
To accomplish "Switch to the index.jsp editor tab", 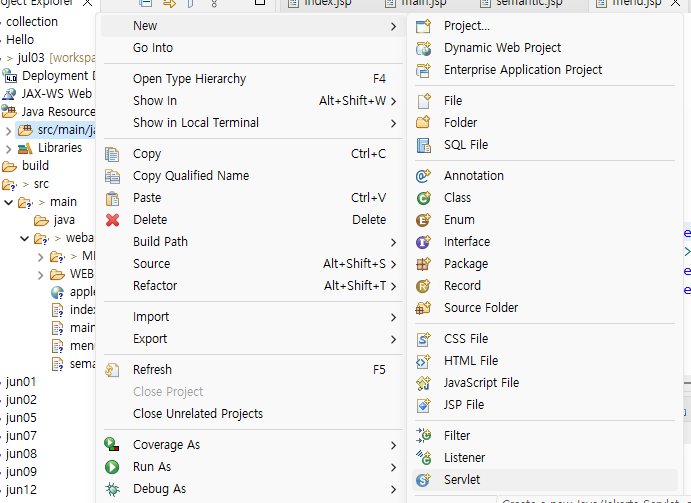I will 328,3.
